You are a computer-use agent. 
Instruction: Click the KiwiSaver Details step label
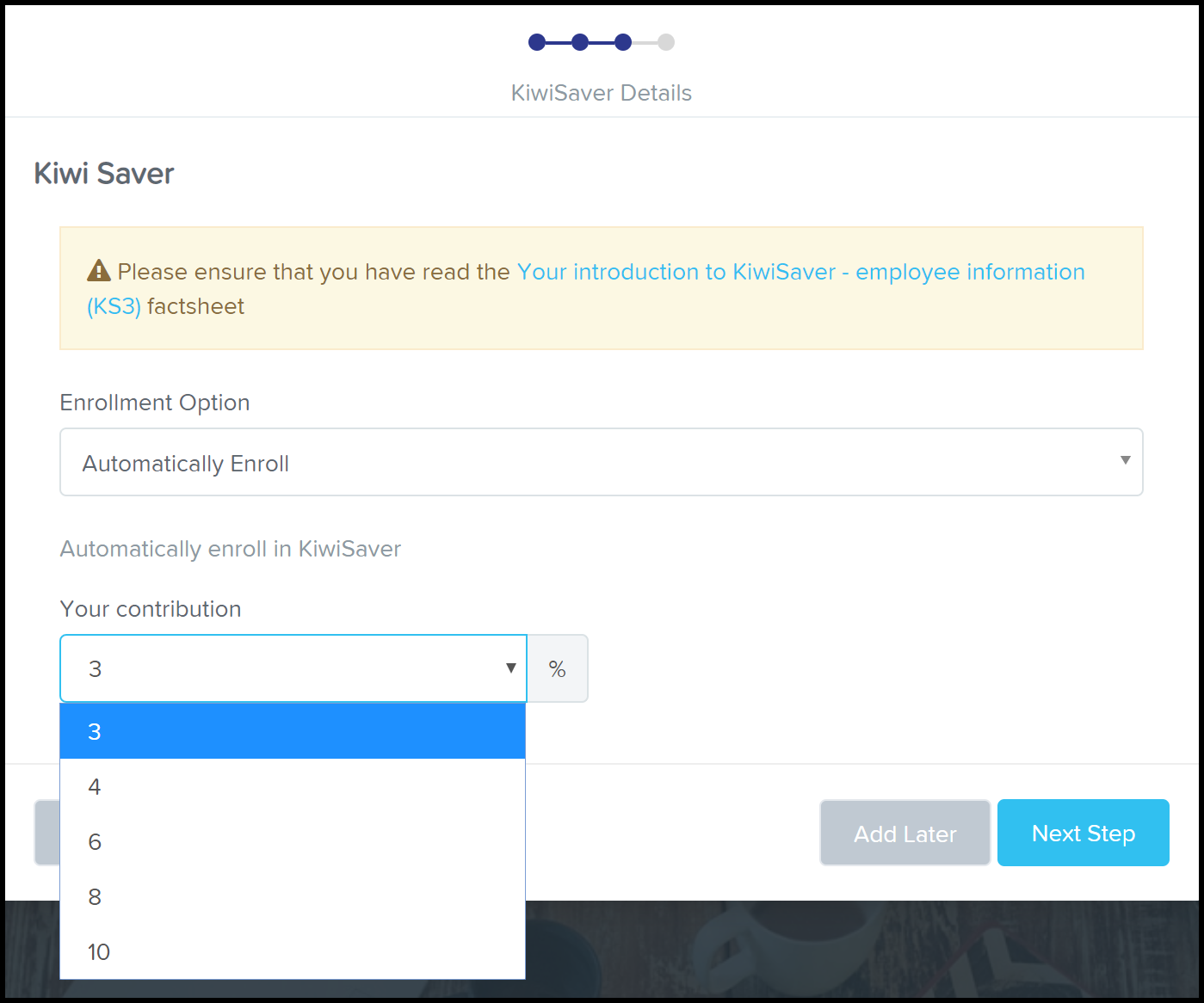pos(601,93)
